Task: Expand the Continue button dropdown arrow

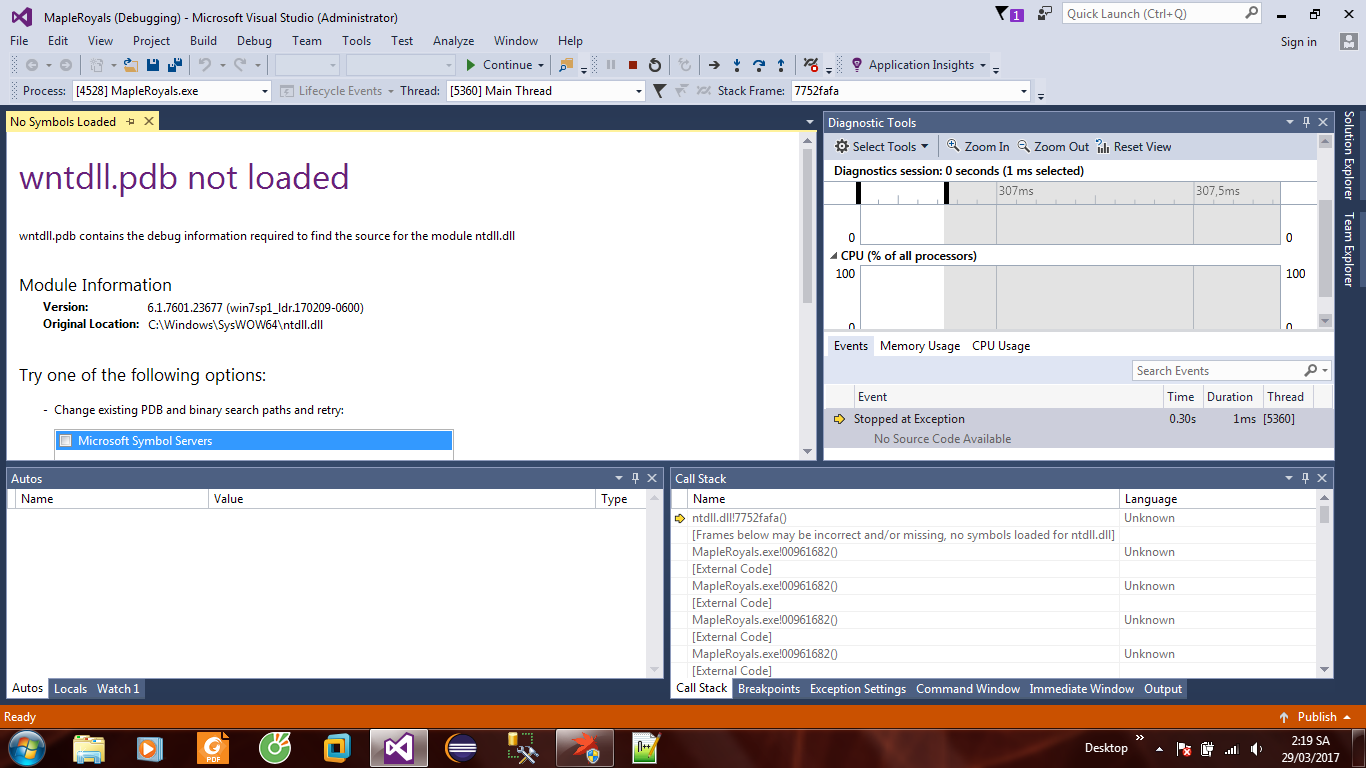Action: click(541, 65)
